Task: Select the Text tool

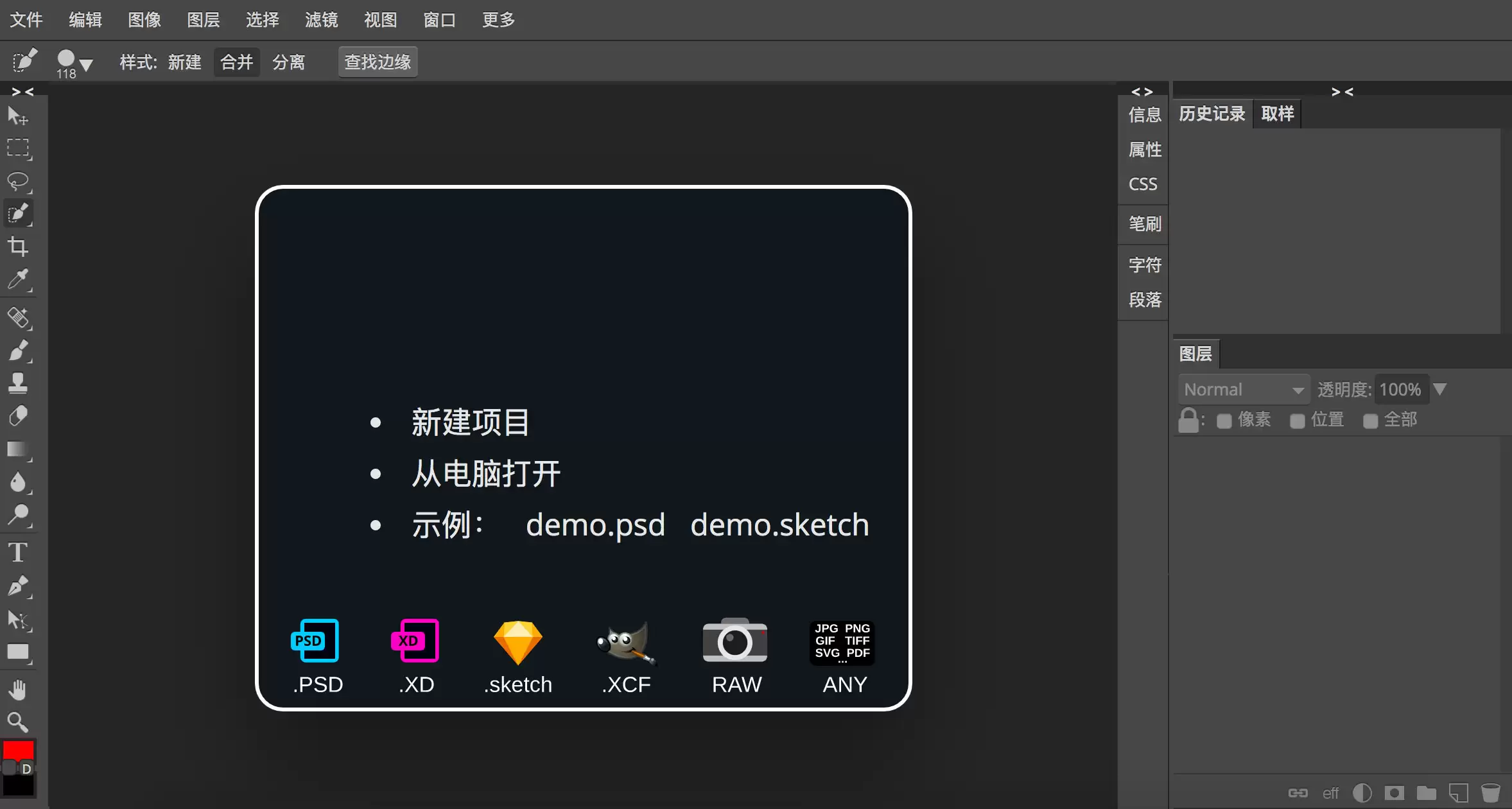Action: [x=18, y=552]
